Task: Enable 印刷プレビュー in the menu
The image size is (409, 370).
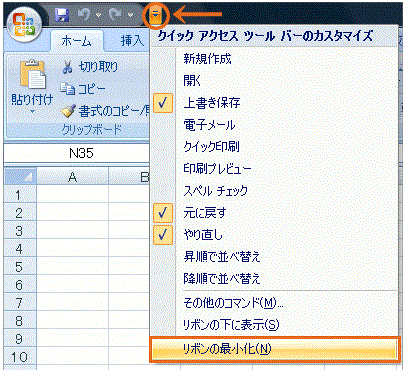Action: (274, 169)
